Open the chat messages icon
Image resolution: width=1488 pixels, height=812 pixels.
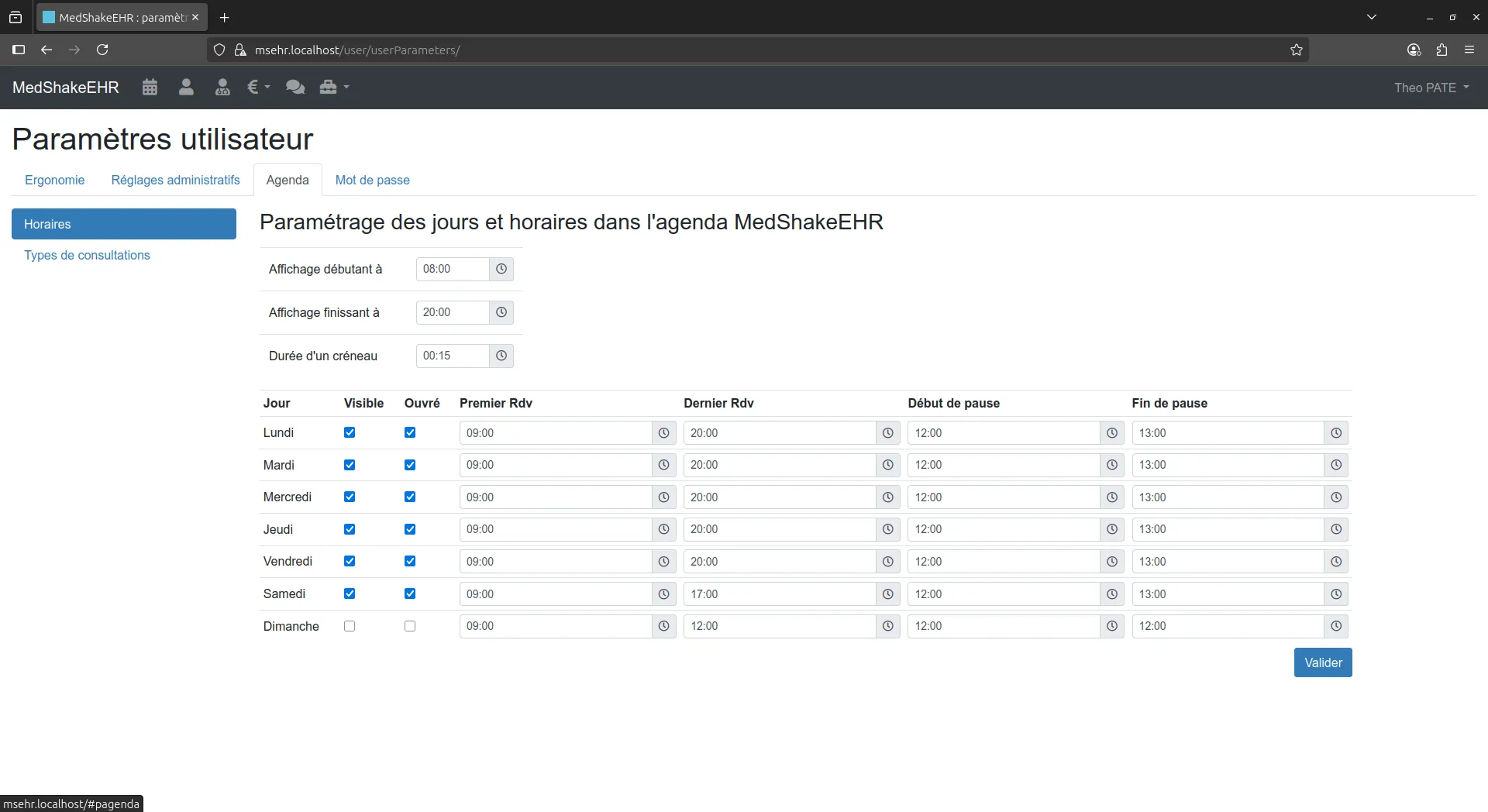point(294,88)
